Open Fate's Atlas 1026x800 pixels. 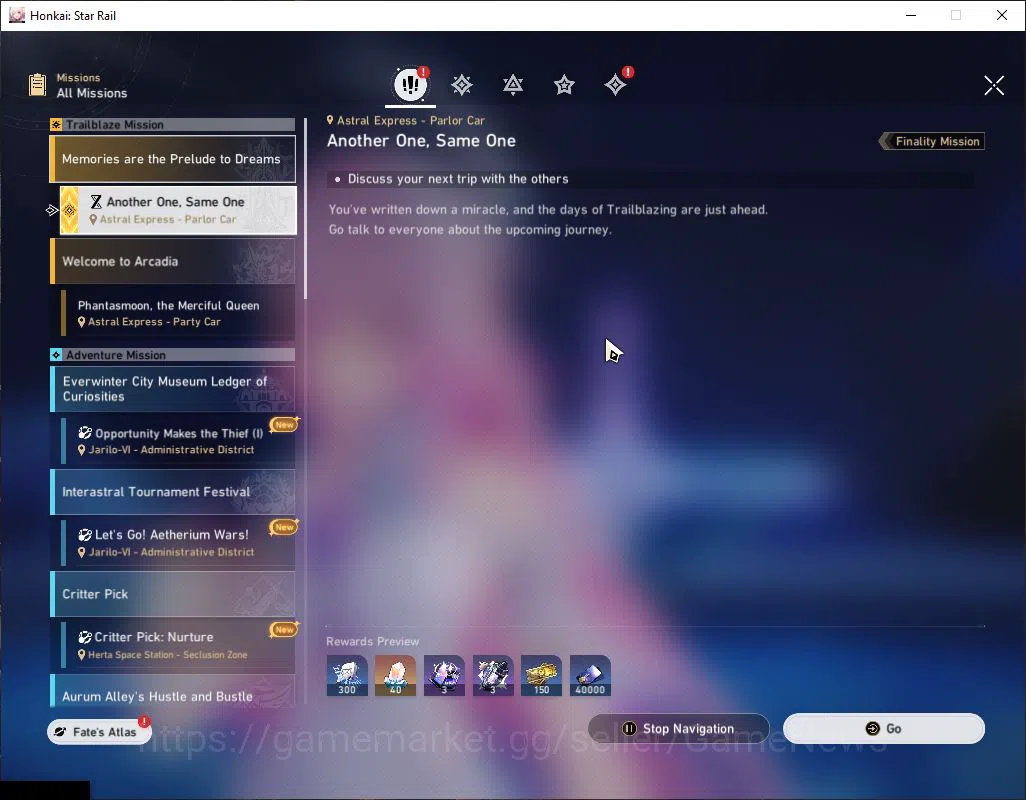point(99,731)
